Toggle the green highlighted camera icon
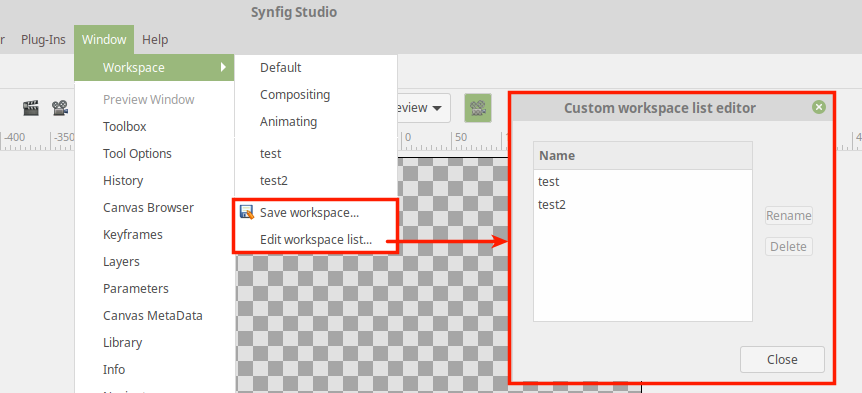The width and height of the screenshot is (862, 393). click(x=478, y=108)
